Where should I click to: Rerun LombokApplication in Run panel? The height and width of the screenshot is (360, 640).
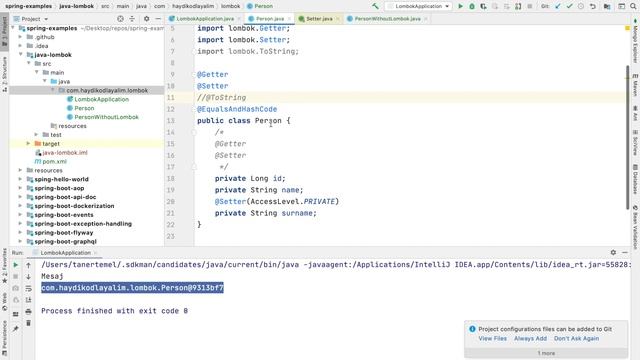pos(16,265)
